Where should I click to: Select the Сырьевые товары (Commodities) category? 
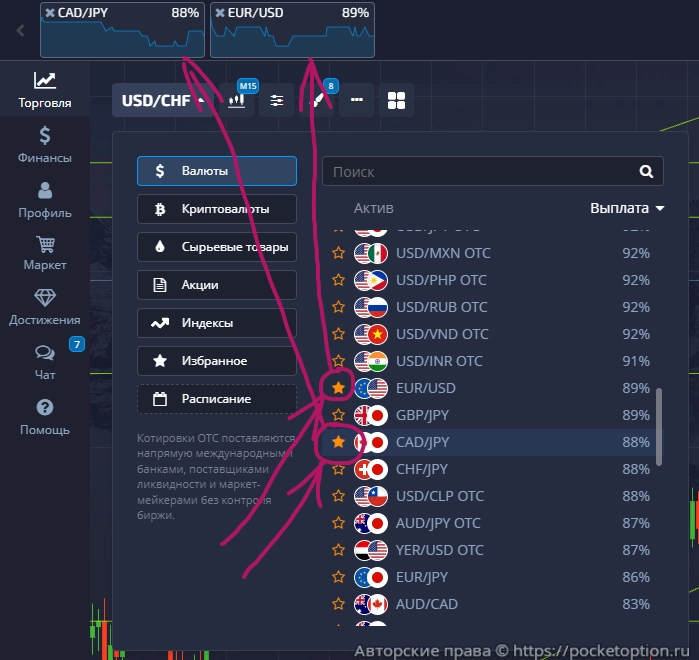click(217, 247)
